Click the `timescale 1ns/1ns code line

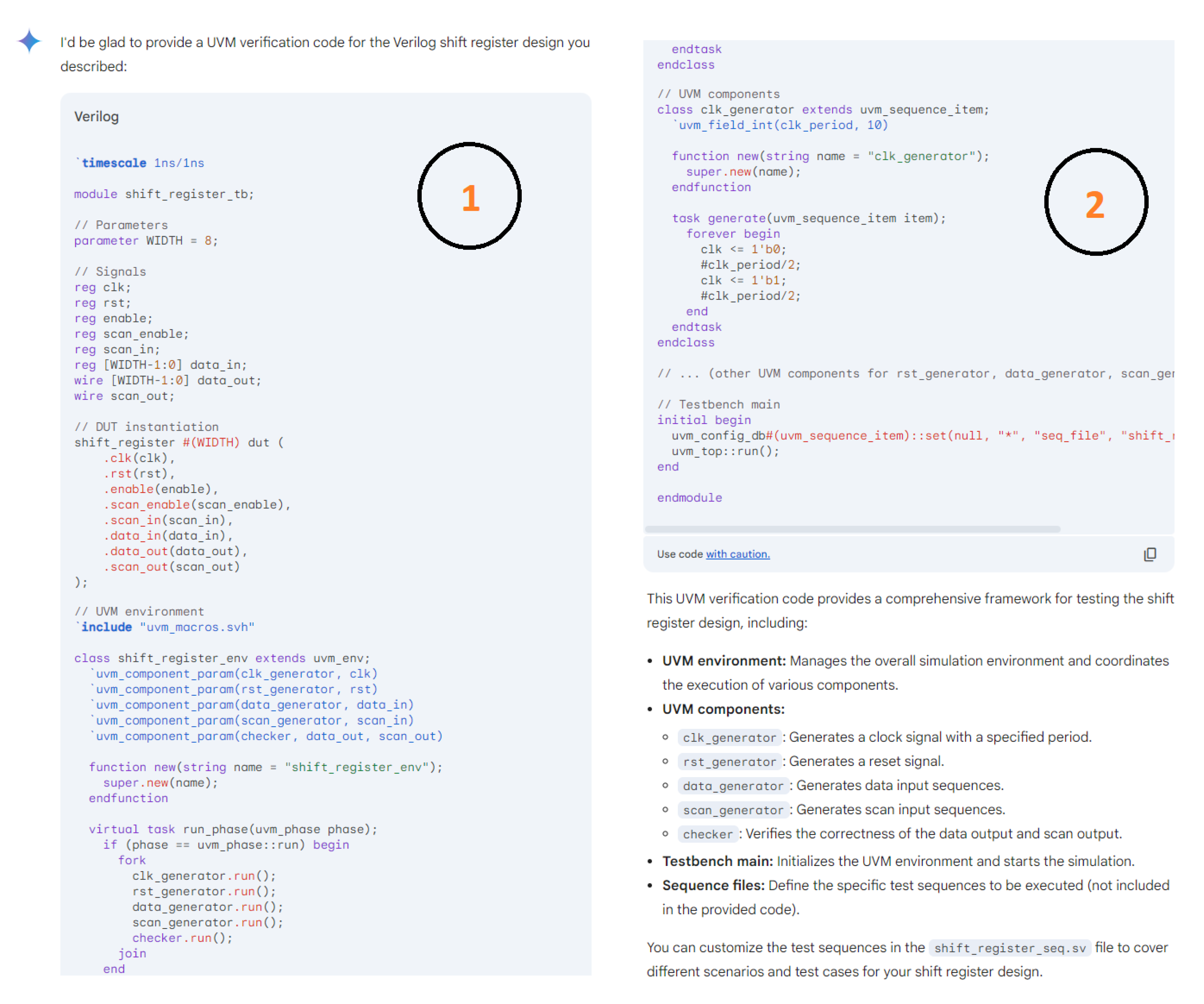140,163
